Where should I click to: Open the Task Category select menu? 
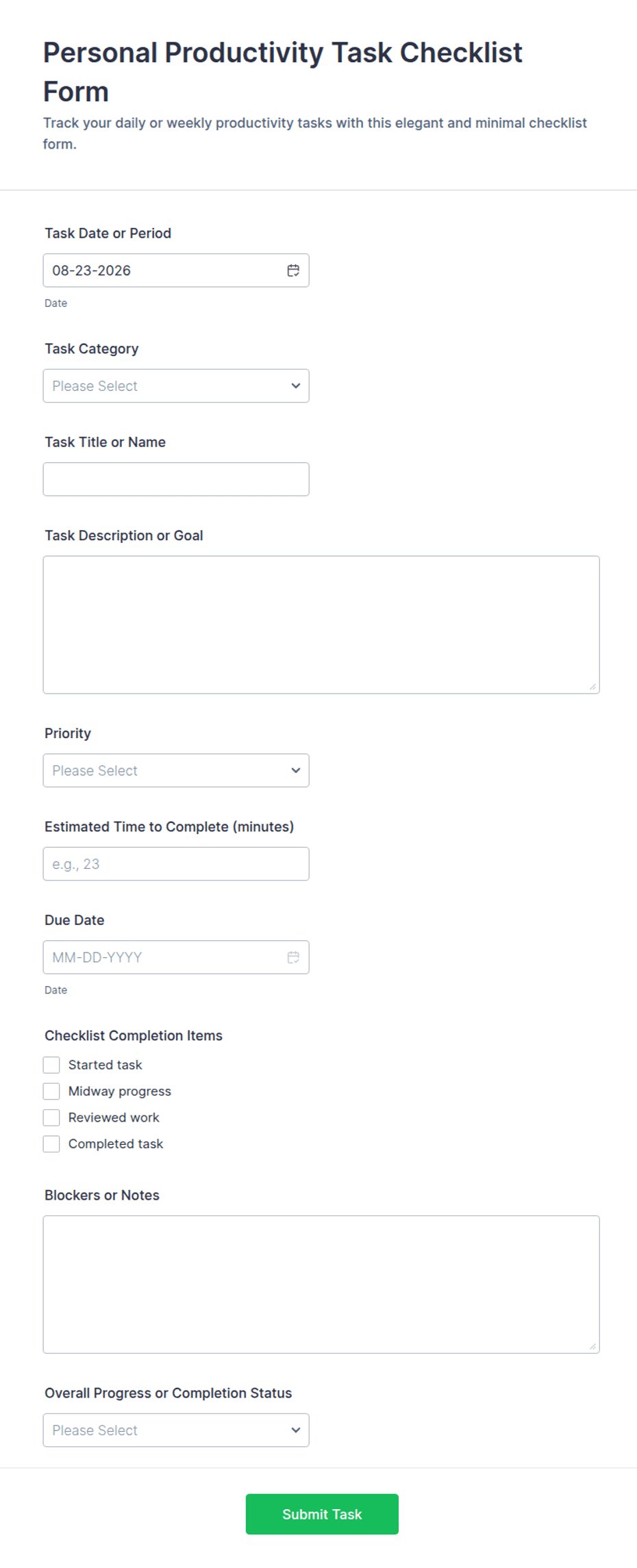click(x=176, y=385)
